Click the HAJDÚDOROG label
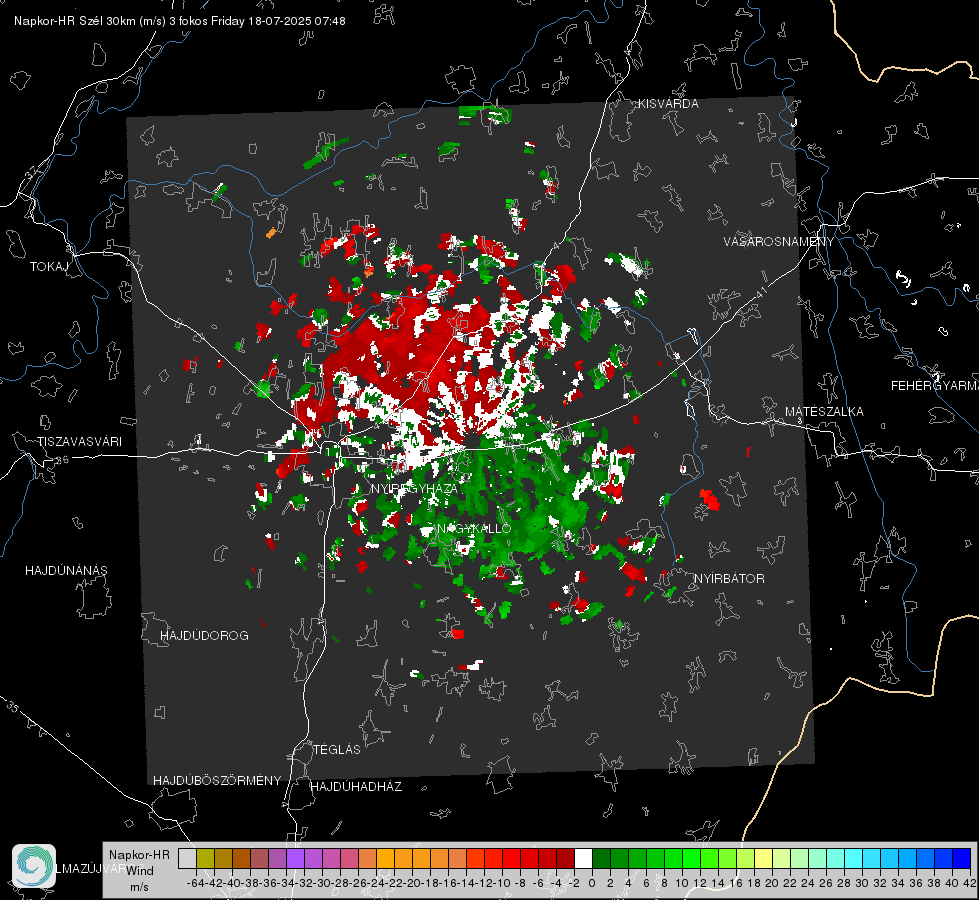The image size is (979, 900). (204, 636)
